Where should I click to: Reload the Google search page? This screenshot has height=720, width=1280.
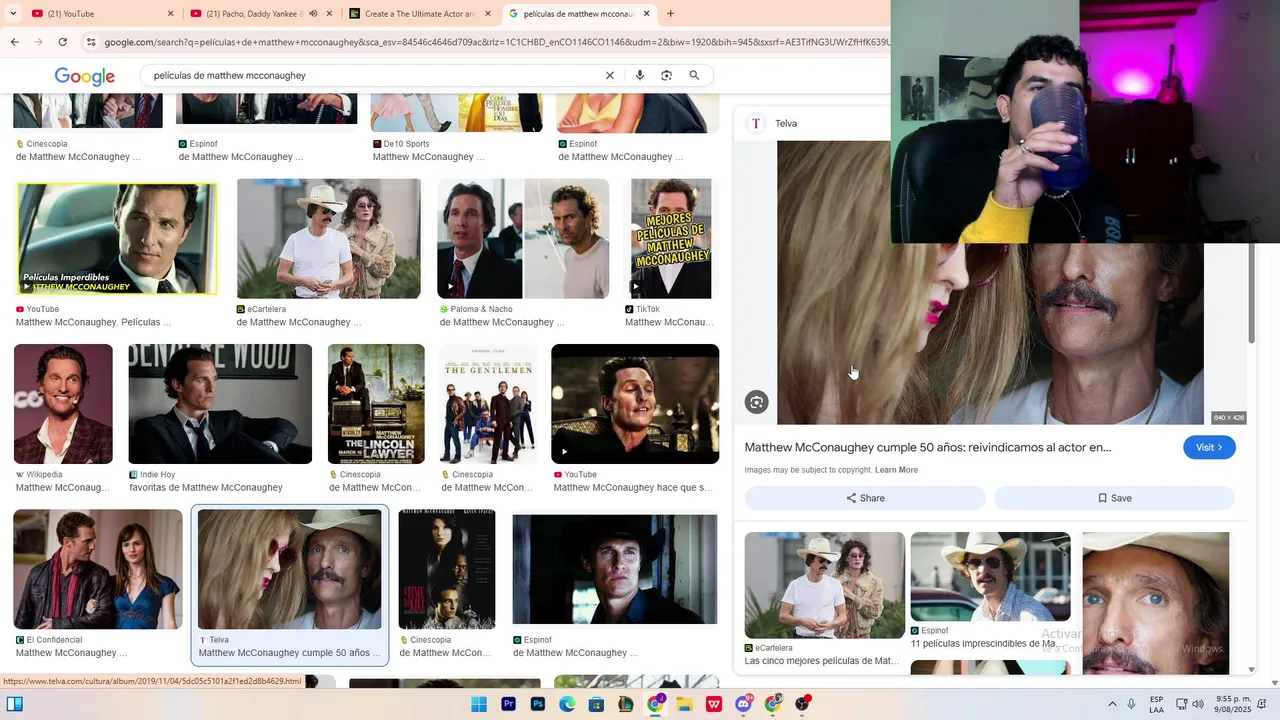click(62, 42)
